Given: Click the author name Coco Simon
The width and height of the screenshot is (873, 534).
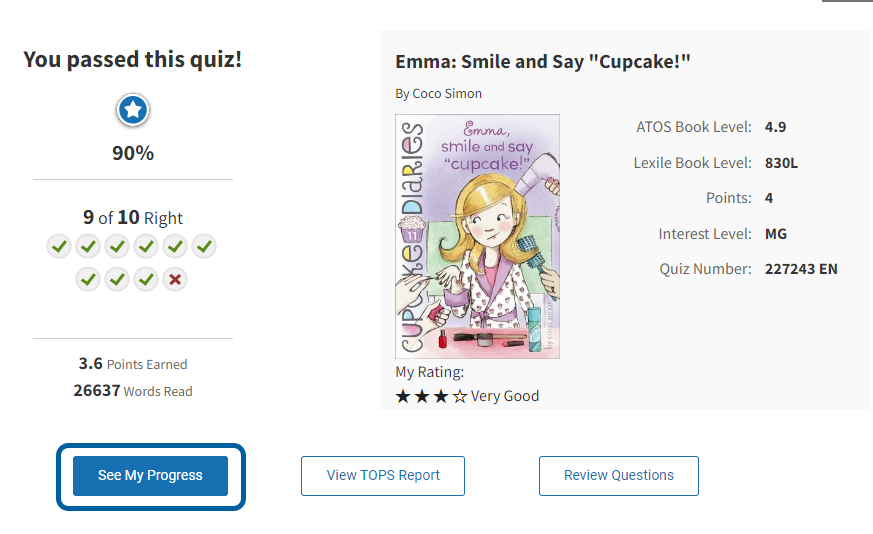Looking at the screenshot, I should [447, 94].
